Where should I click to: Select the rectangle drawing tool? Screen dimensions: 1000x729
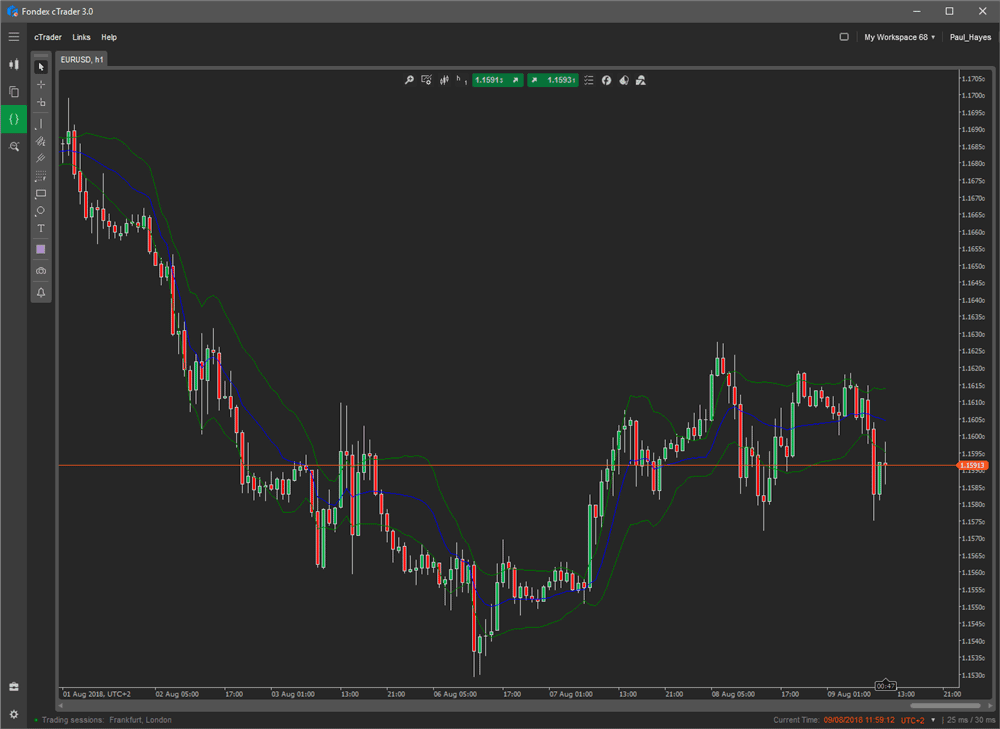click(x=40, y=193)
